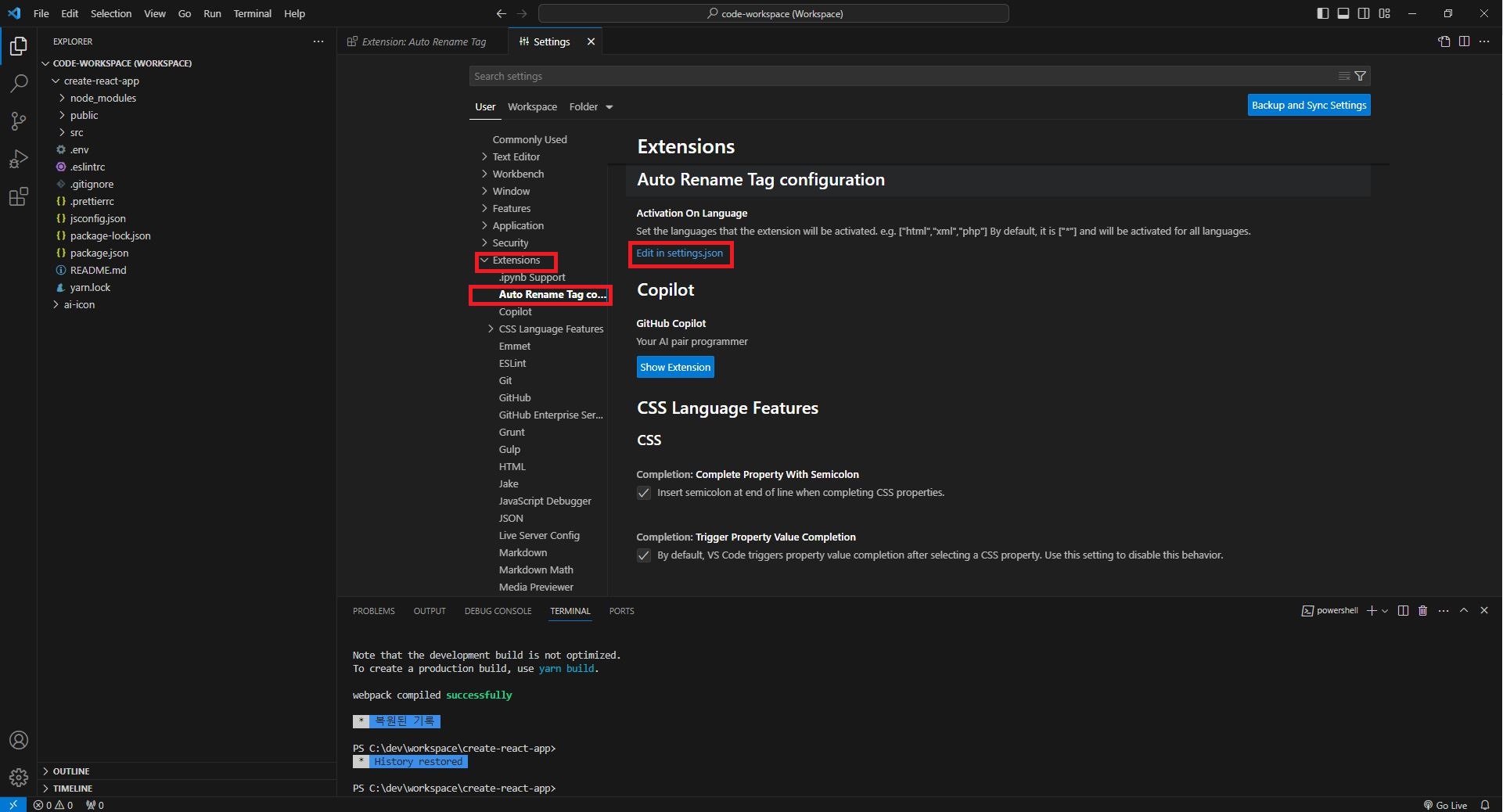Click errors and warnings count in status bar
The width and height of the screenshot is (1503, 812).
click(x=53, y=805)
